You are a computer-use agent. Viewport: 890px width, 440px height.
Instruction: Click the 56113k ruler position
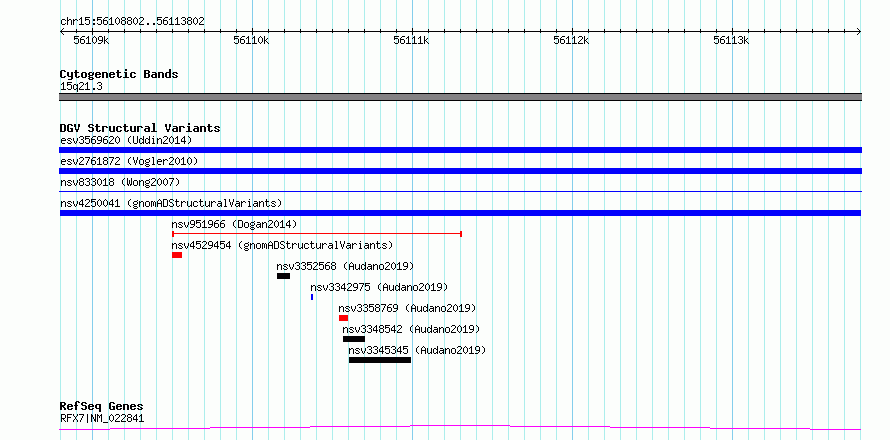click(x=732, y=41)
